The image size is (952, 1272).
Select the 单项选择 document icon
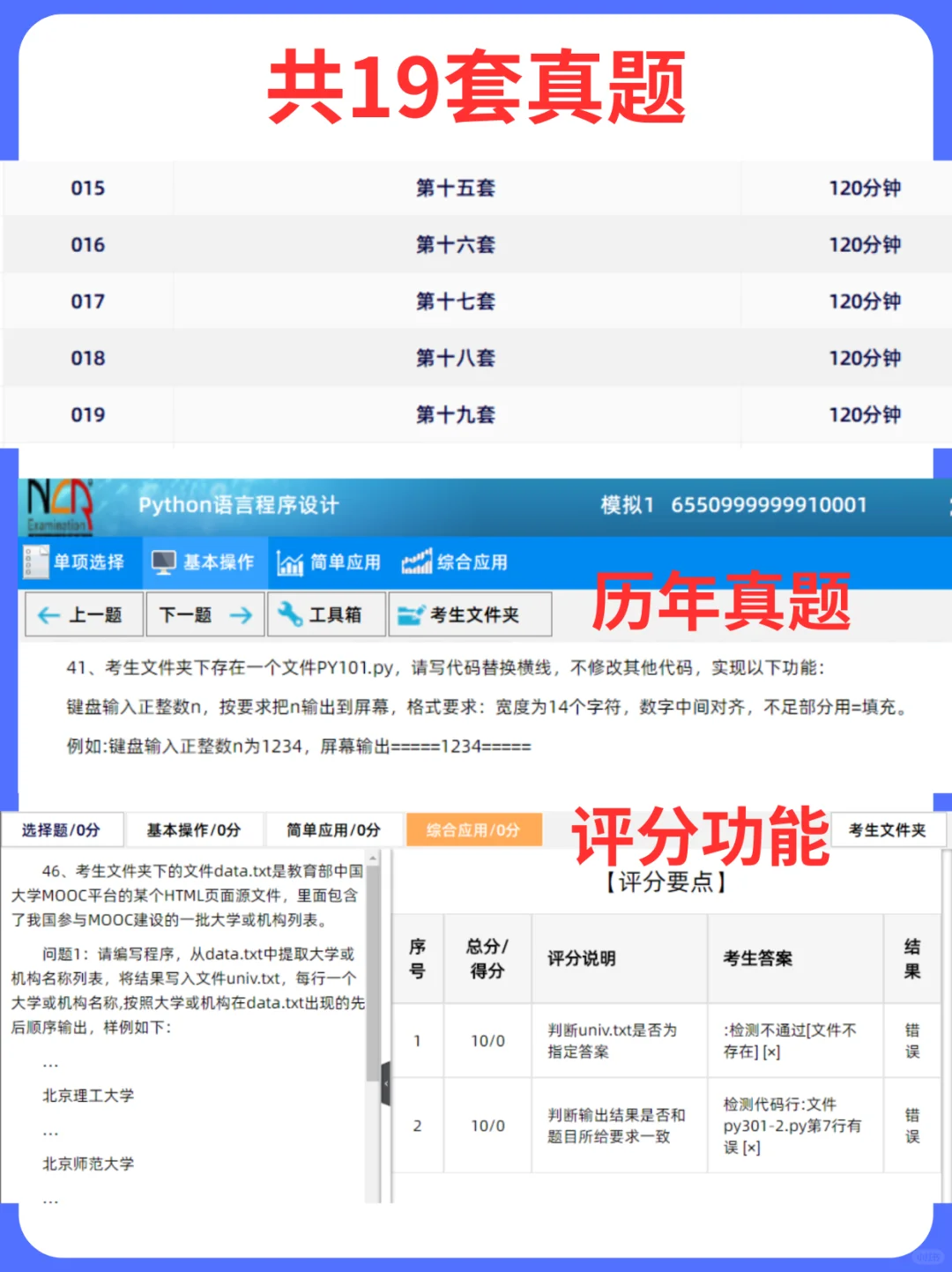pyautogui.click(x=36, y=562)
